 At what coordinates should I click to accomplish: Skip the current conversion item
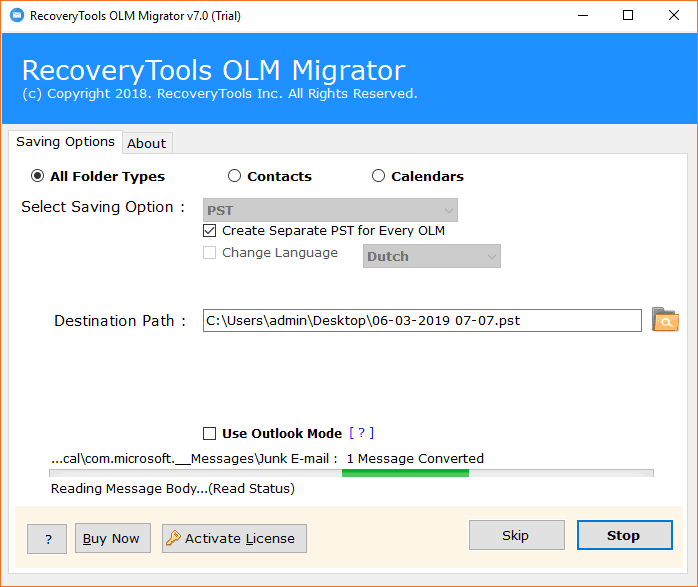(517, 535)
